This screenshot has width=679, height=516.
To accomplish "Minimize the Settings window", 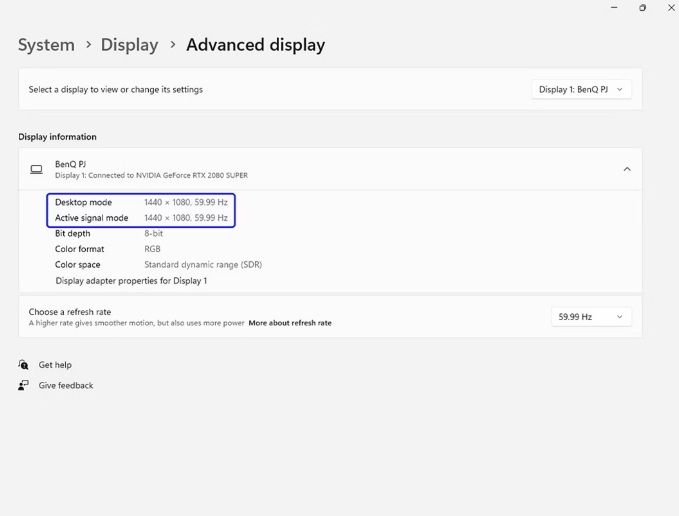I will 614,8.
